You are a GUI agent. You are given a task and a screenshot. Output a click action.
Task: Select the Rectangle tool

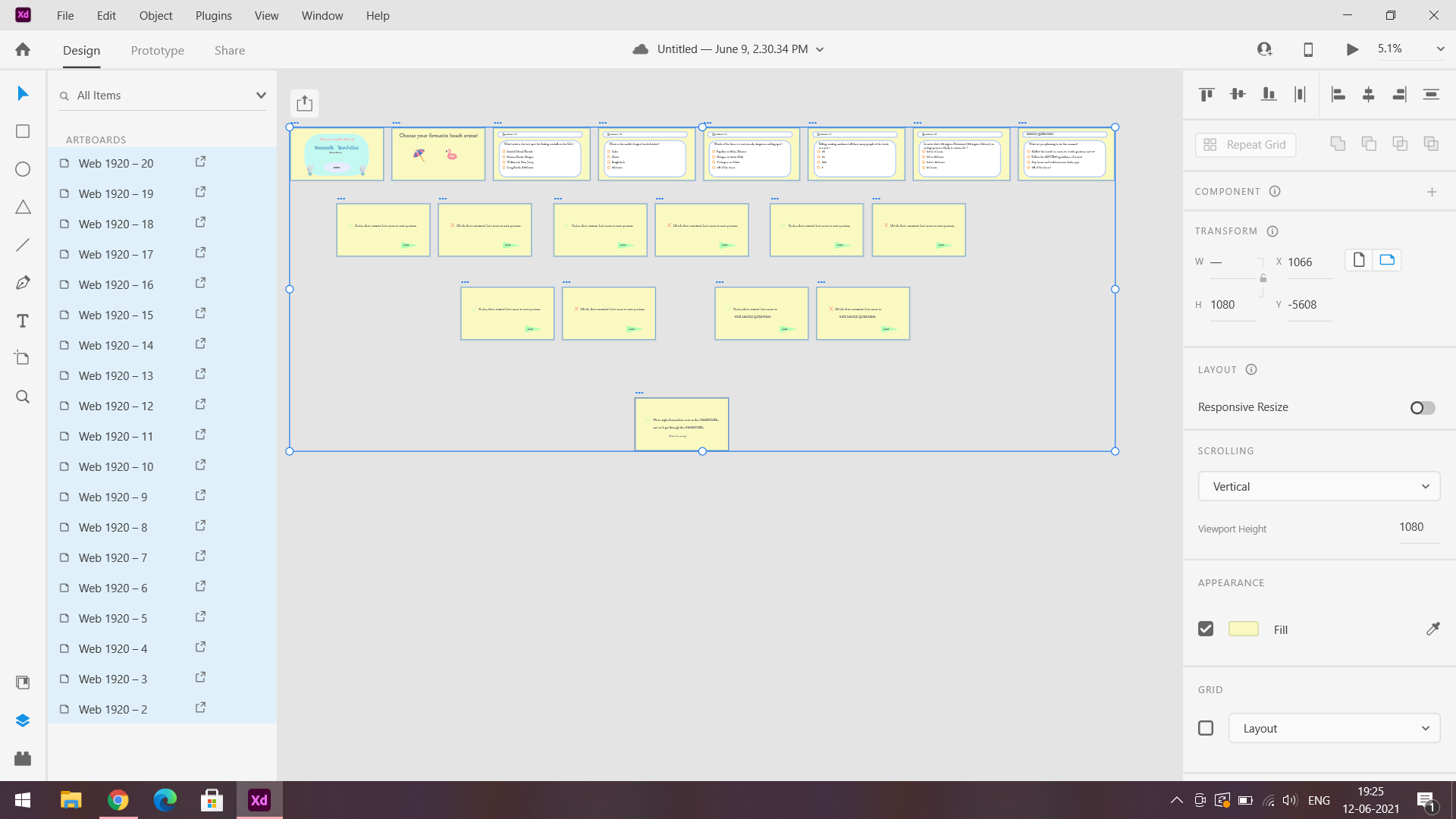[23, 131]
